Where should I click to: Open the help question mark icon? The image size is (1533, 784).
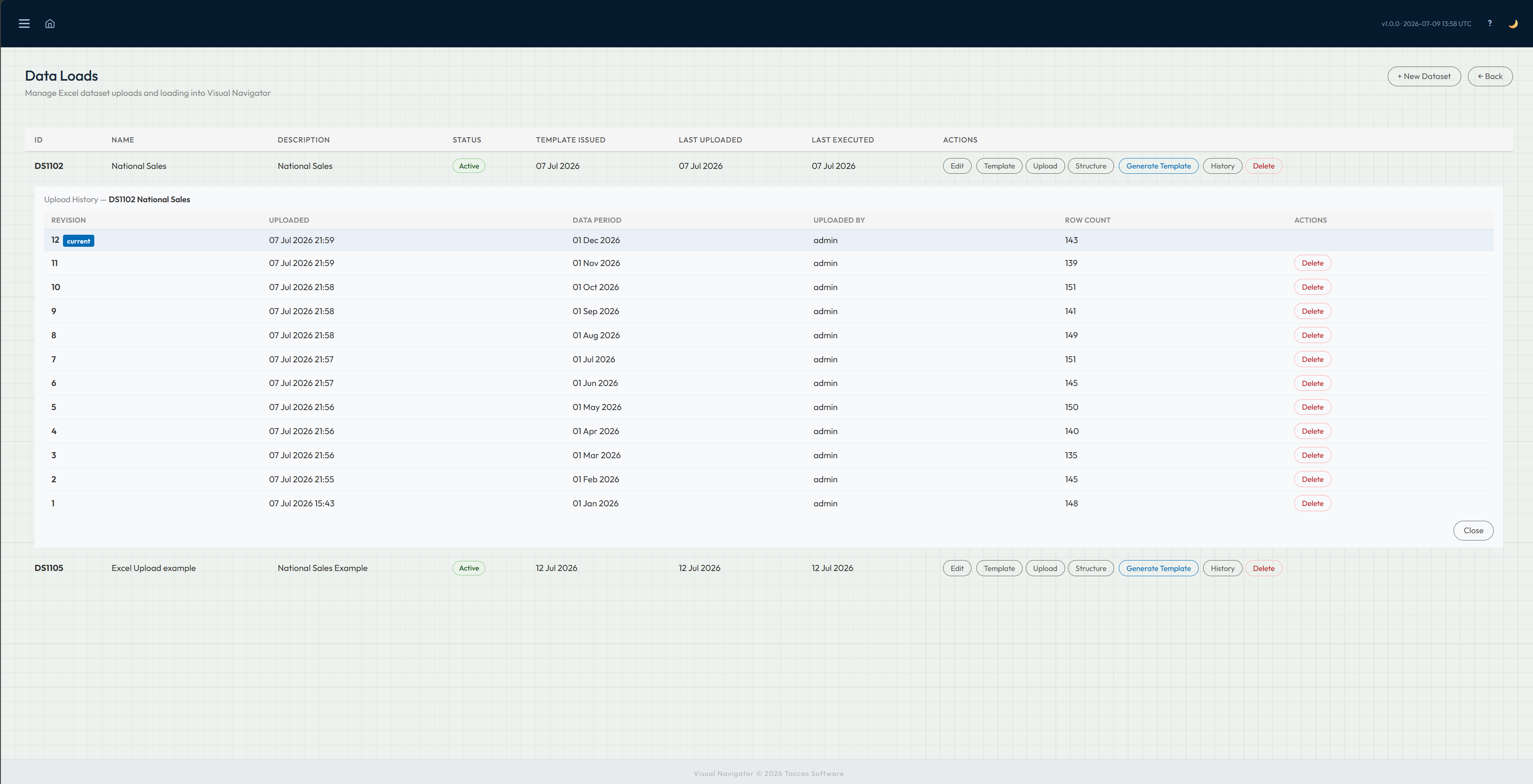(1490, 24)
